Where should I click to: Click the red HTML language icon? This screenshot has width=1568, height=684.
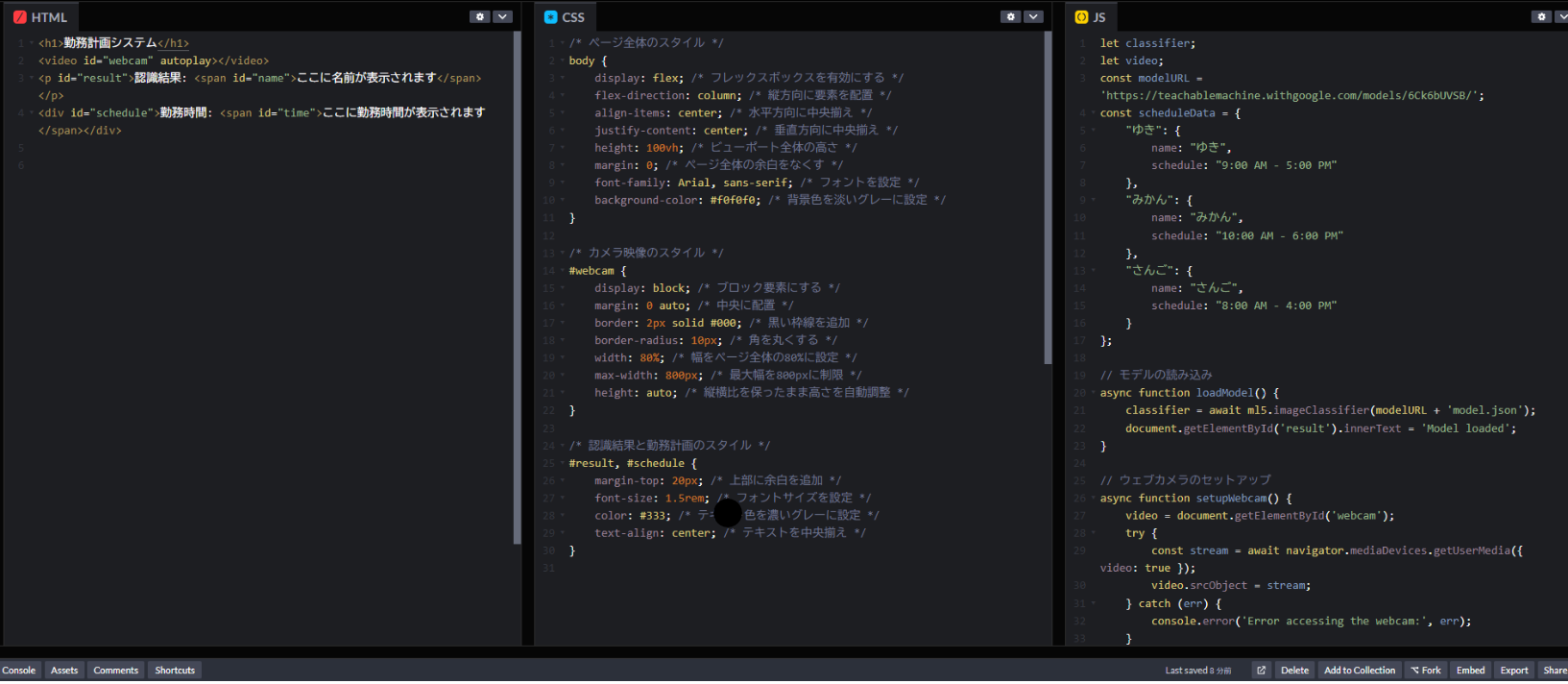pyautogui.click(x=19, y=17)
